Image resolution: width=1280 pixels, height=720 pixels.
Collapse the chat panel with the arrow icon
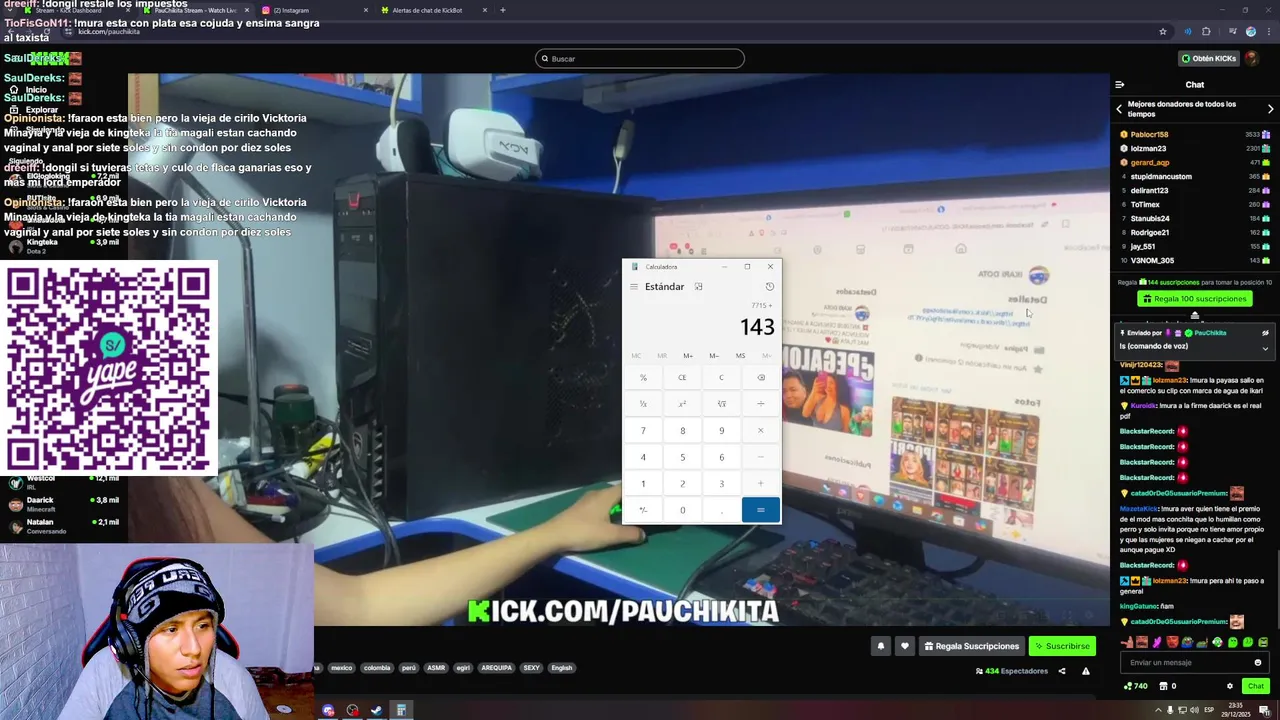(1120, 85)
